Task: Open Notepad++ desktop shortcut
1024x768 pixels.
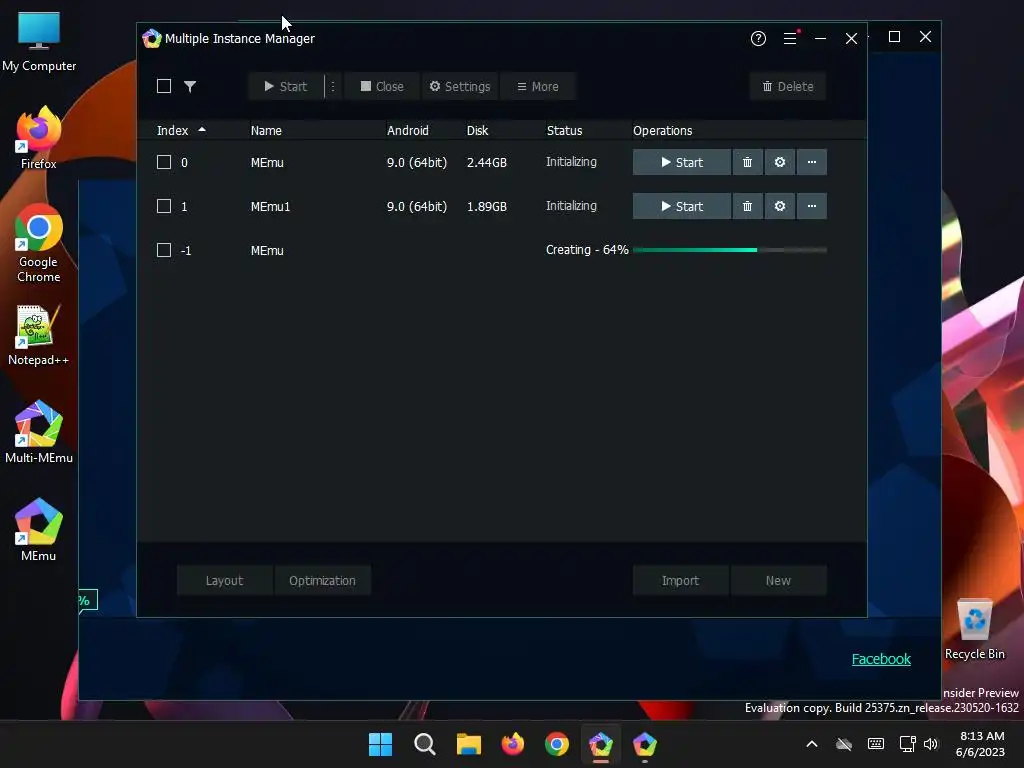Action: tap(39, 335)
